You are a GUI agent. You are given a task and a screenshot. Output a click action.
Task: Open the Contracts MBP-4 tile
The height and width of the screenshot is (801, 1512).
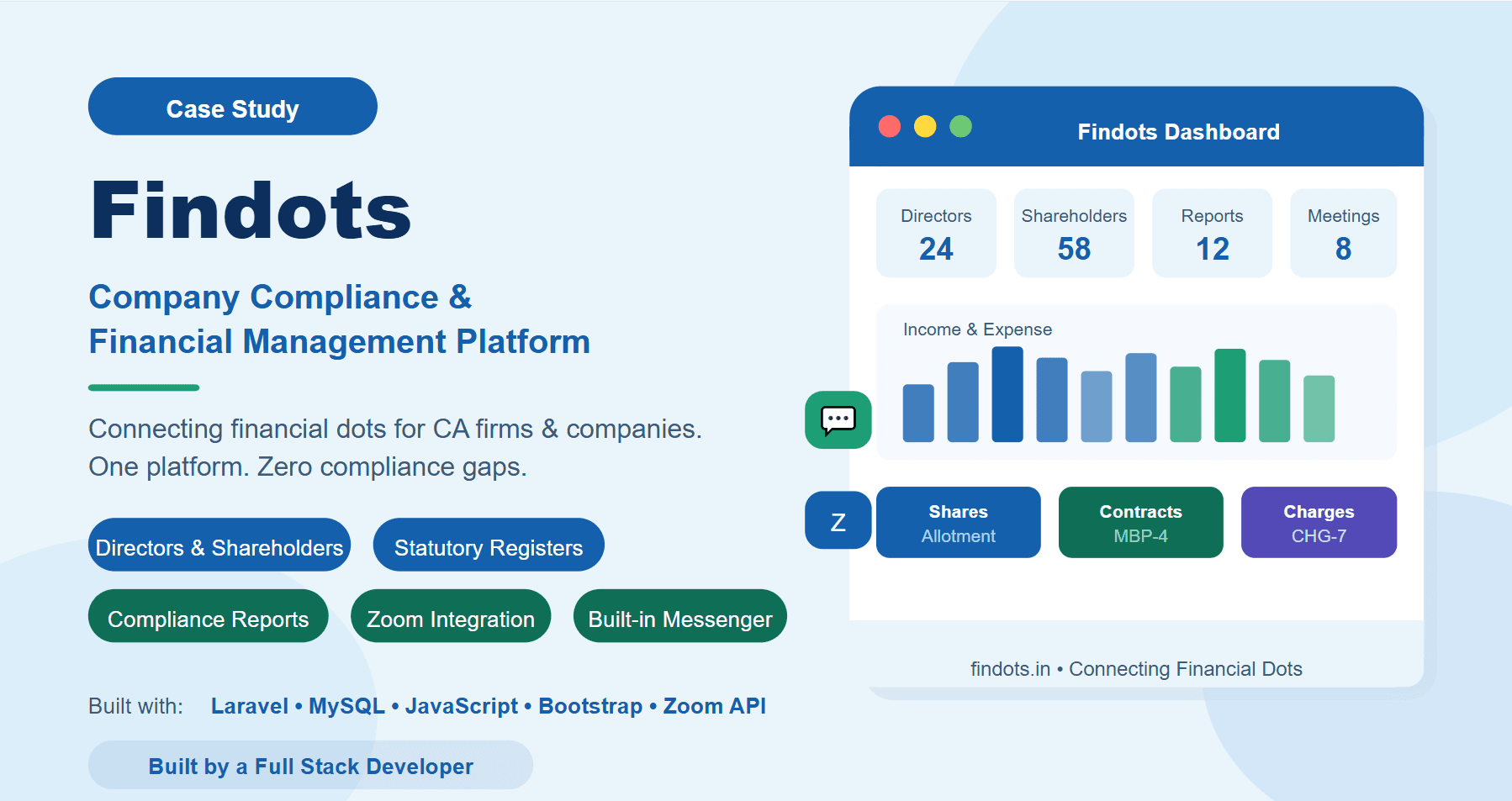(1141, 522)
